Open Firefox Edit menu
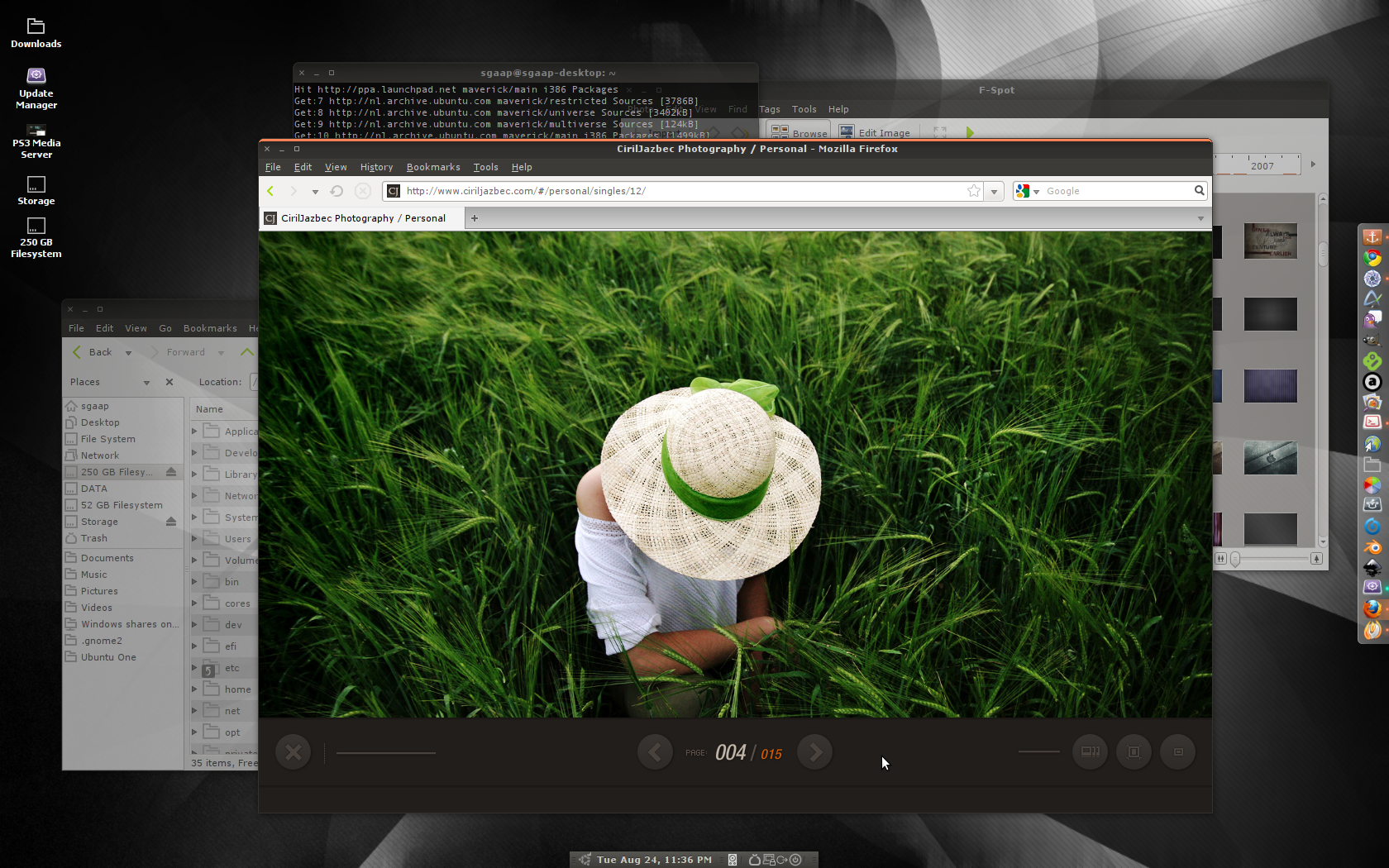The image size is (1389, 868). click(303, 167)
